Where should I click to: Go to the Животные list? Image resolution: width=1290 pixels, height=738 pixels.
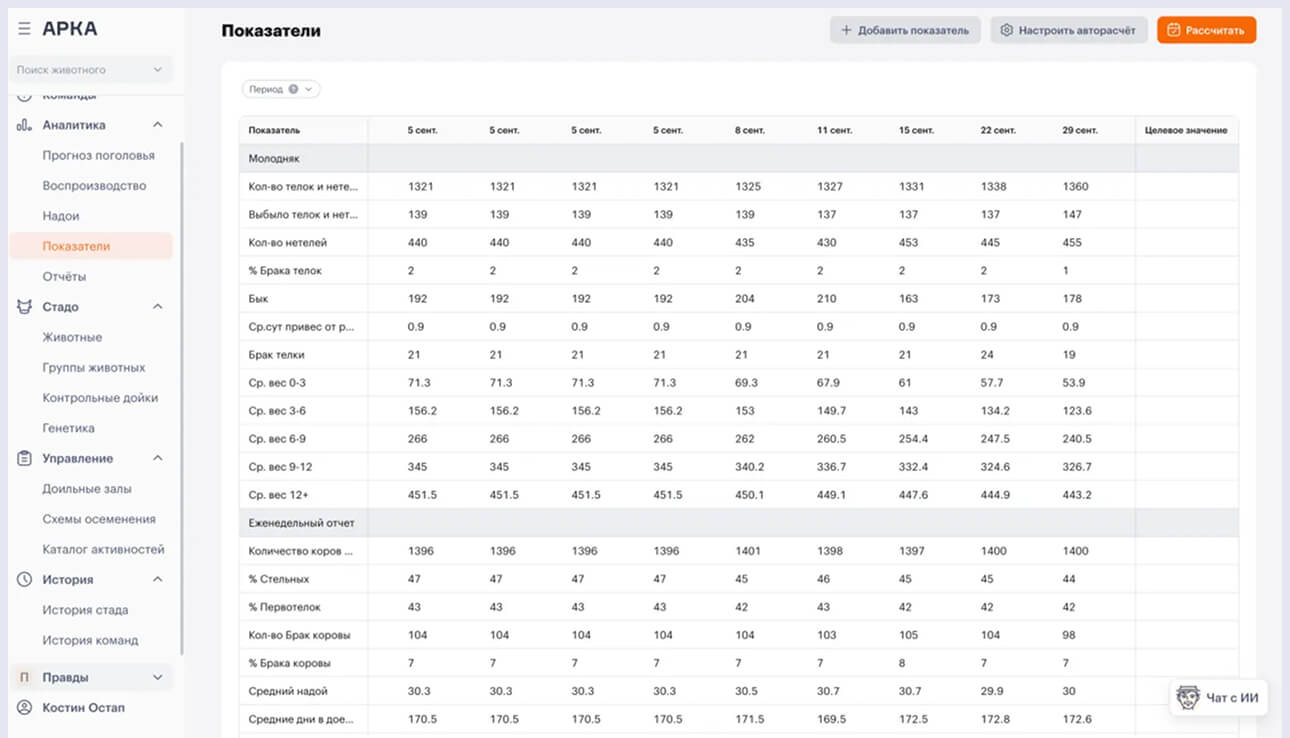click(x=72, y=337)
